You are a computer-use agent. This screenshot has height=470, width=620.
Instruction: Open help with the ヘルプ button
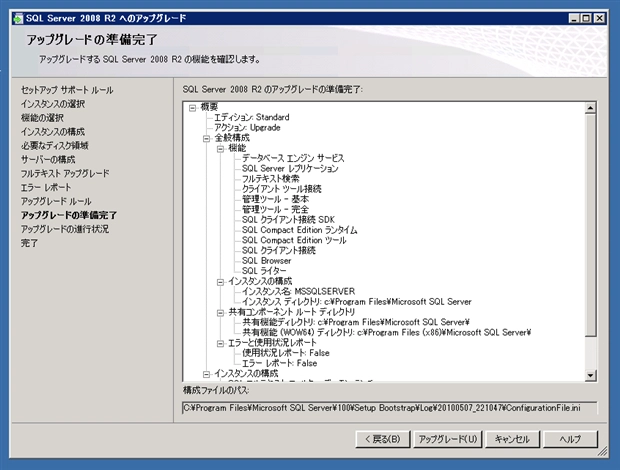tap(570, 439)
